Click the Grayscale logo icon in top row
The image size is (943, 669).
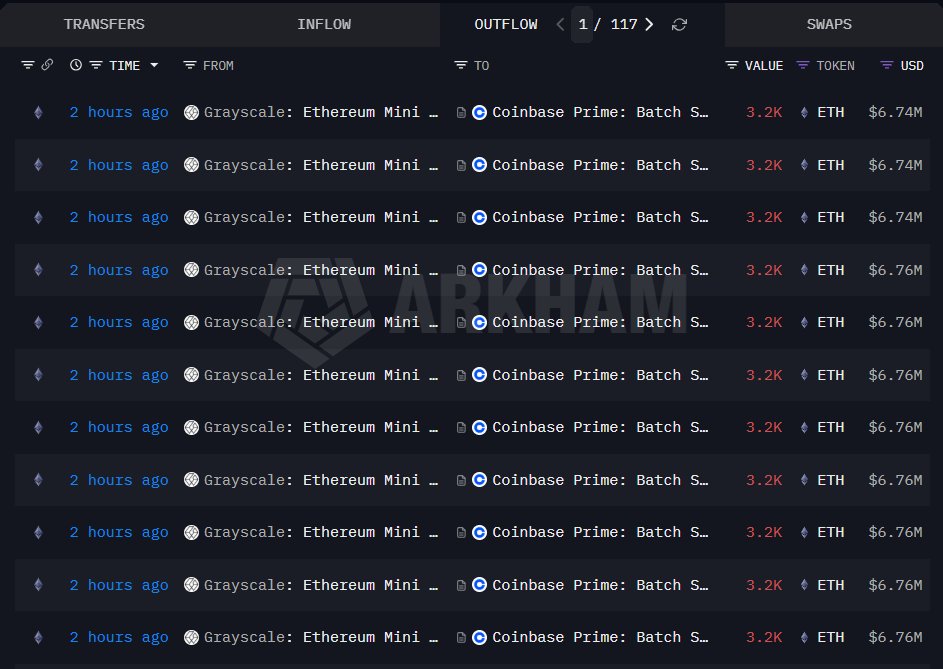coord(191,113)
